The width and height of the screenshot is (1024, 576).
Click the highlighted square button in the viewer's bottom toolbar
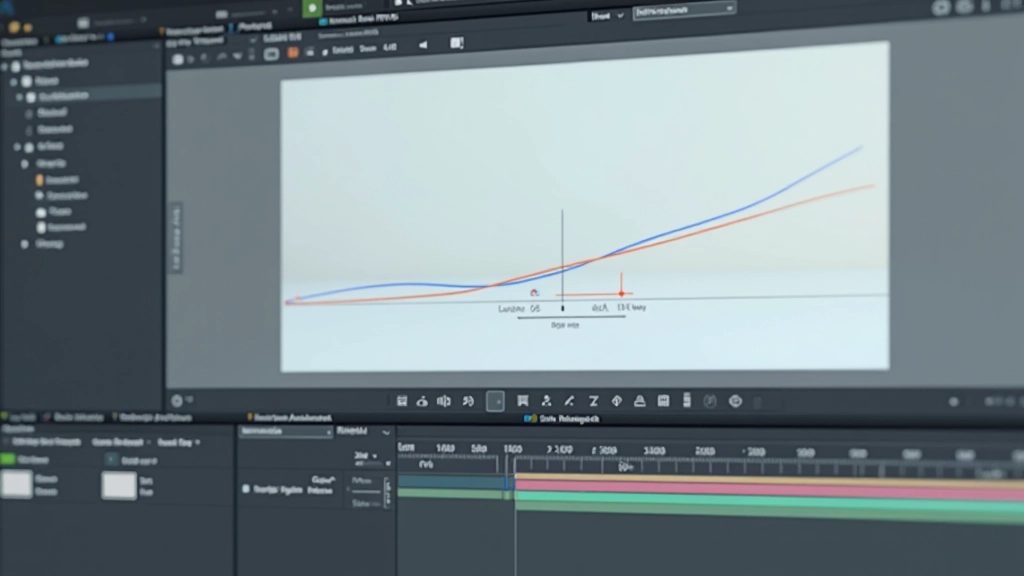tap(495, 401)
